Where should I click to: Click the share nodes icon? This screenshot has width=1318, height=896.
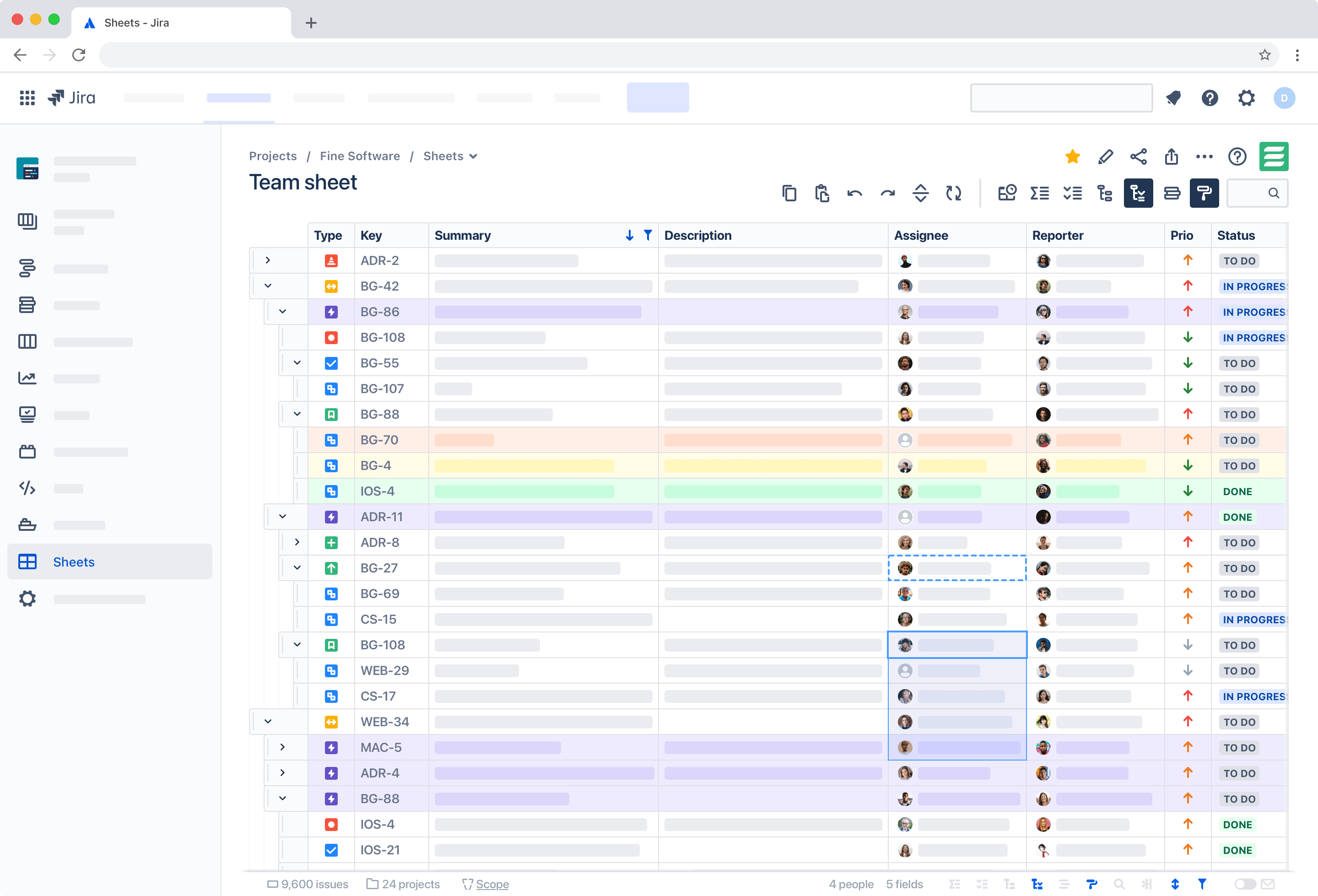click(1138, 157)
